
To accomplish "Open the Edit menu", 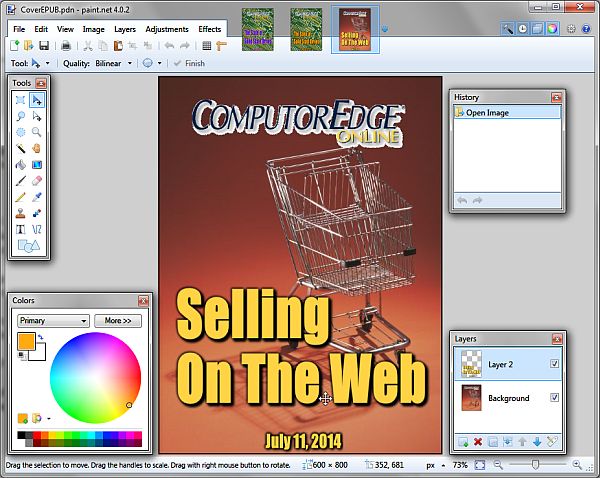I will pyautogui.click(x=41, y=29).
